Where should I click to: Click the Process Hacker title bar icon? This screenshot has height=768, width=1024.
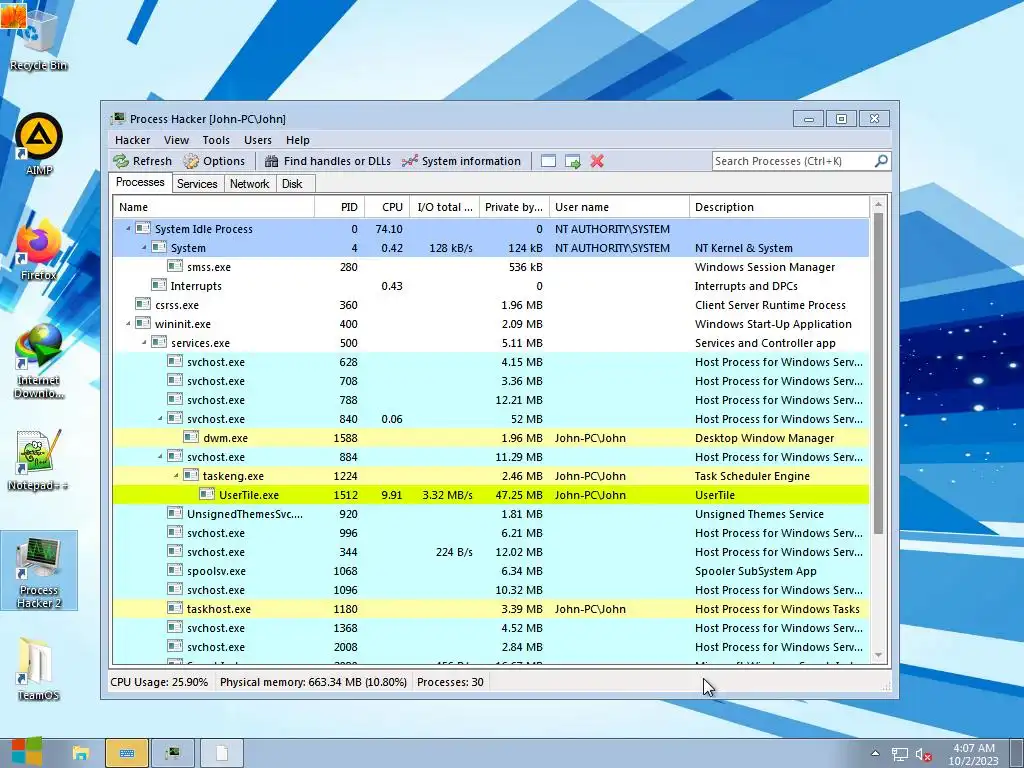(118, 119)
